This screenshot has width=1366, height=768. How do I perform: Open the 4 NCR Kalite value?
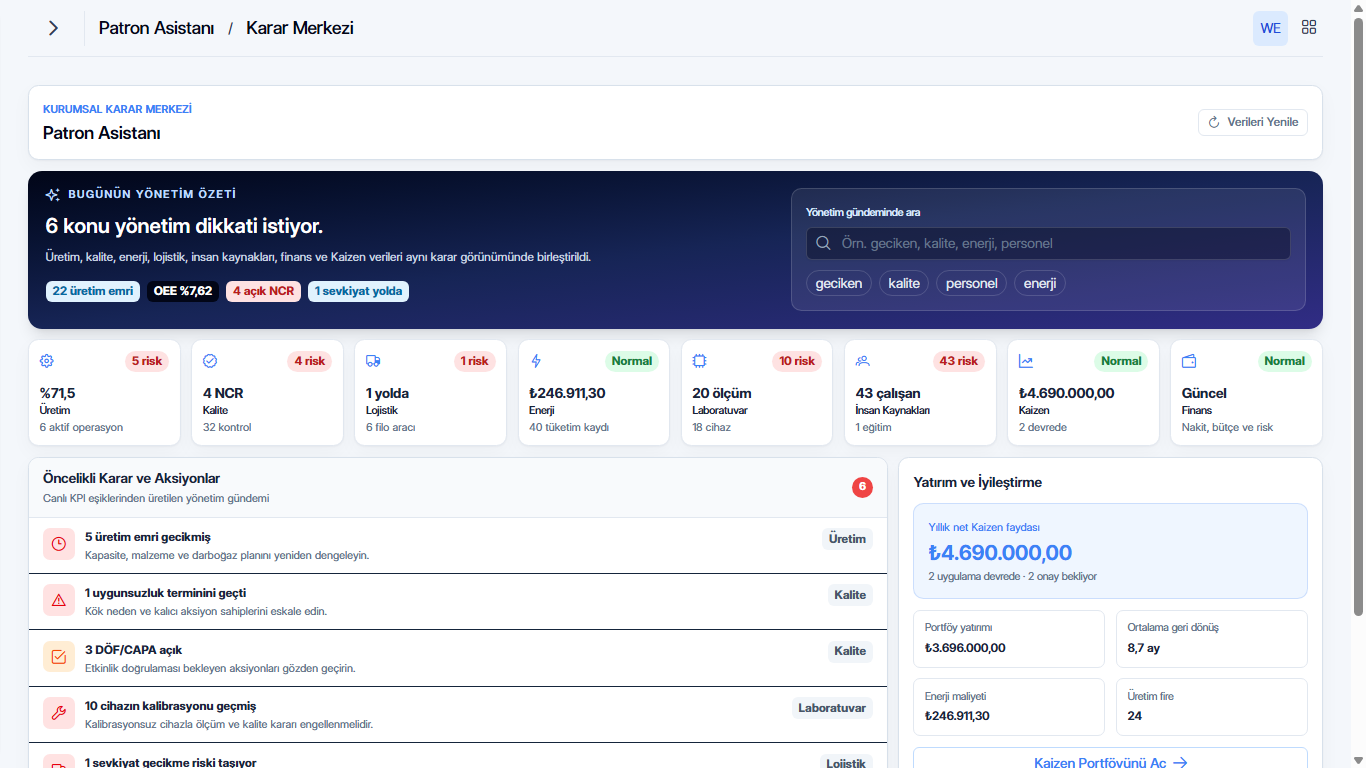click(223, 393)
